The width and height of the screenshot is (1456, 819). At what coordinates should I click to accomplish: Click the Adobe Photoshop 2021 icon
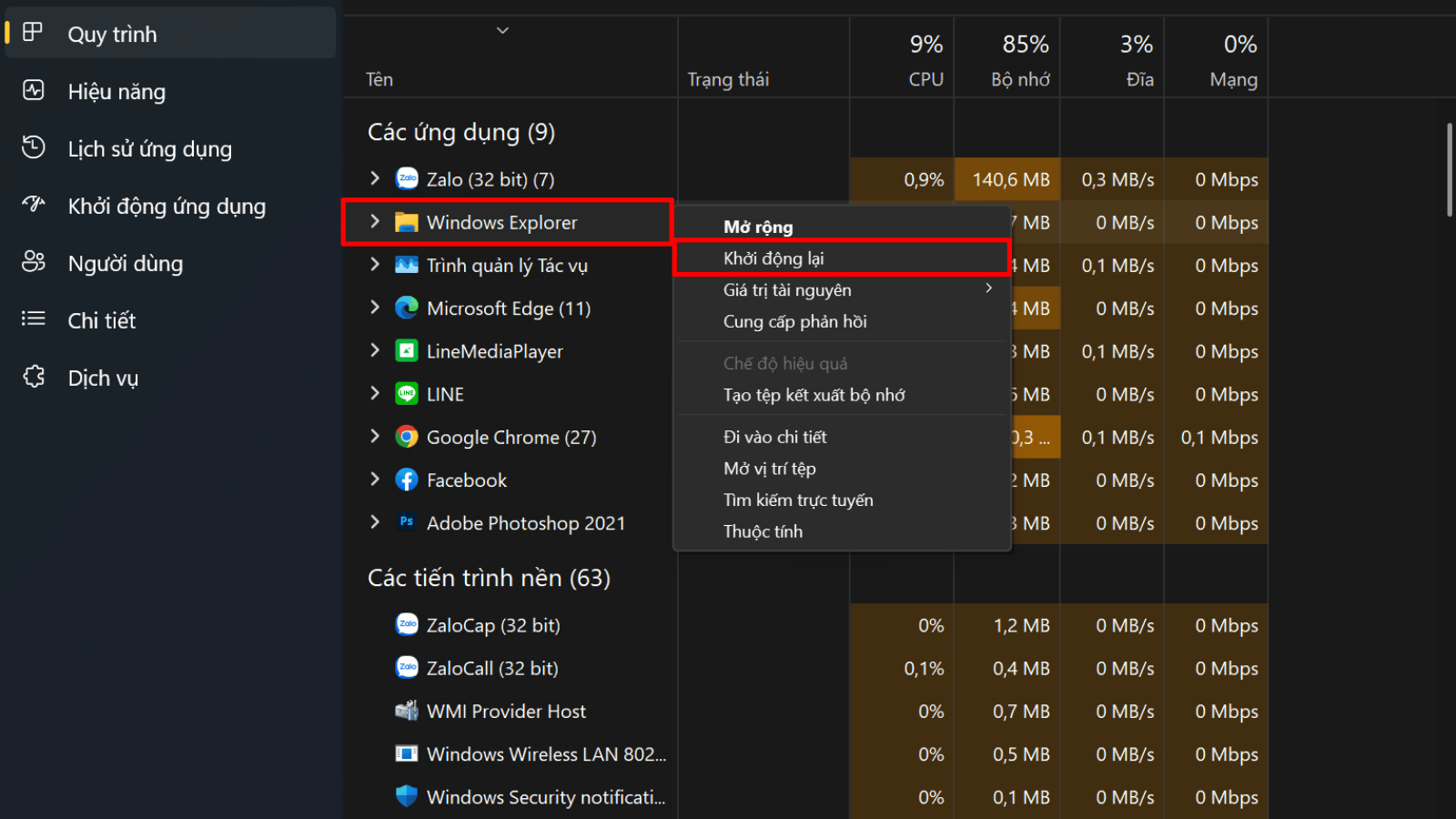[407, 523]
